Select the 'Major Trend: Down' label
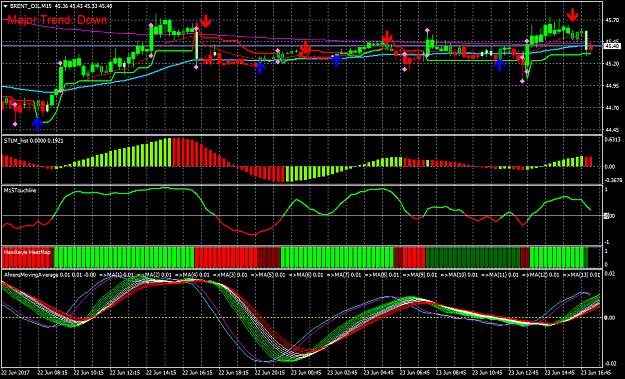 [x=57, y=20]
